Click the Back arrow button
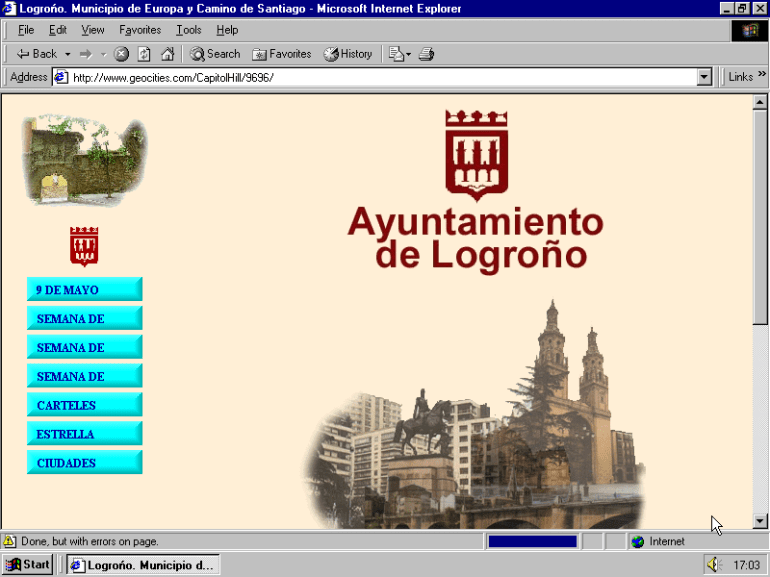 click(x=36, y=54)
